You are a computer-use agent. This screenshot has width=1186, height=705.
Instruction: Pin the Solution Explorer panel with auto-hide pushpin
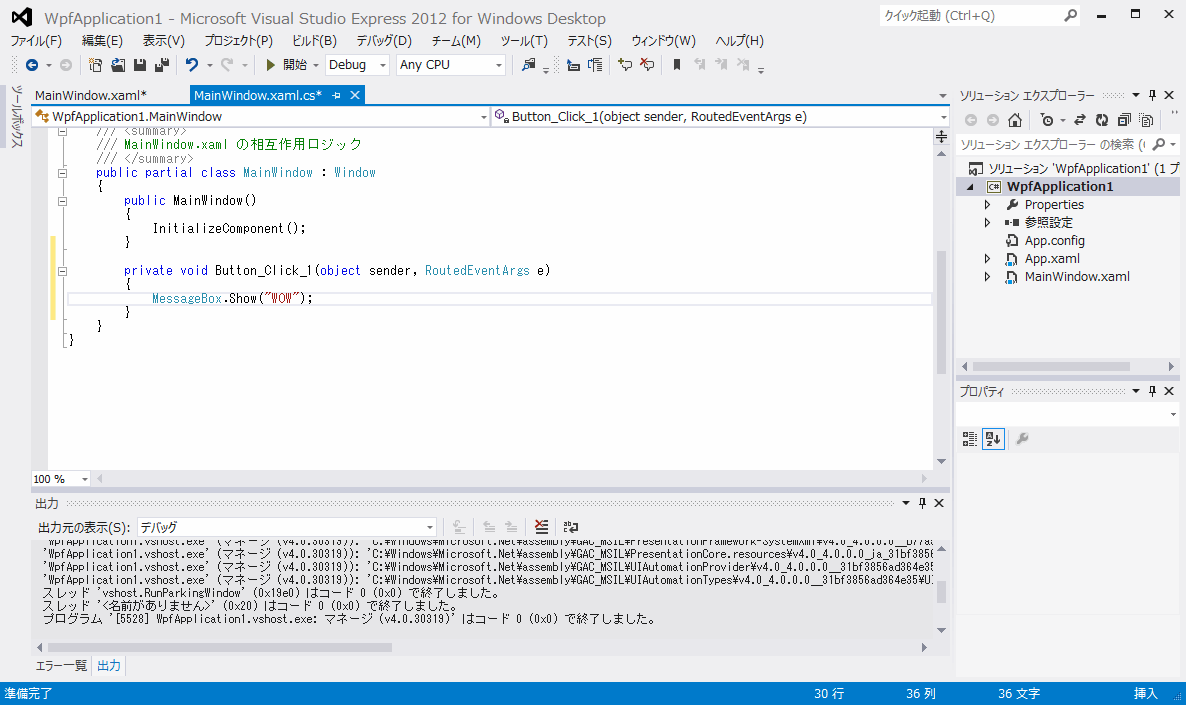tap(1152, 95)
